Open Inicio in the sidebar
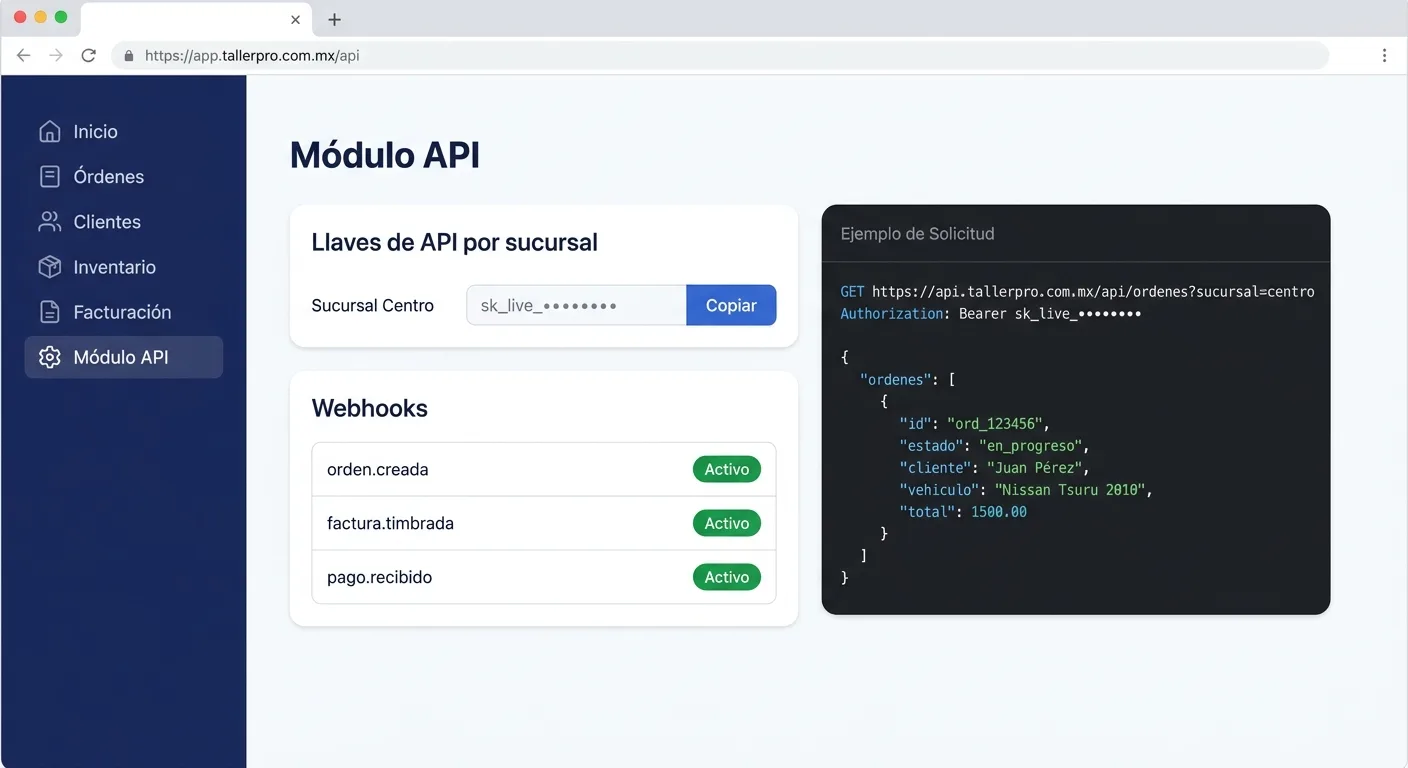 [124, 131]
